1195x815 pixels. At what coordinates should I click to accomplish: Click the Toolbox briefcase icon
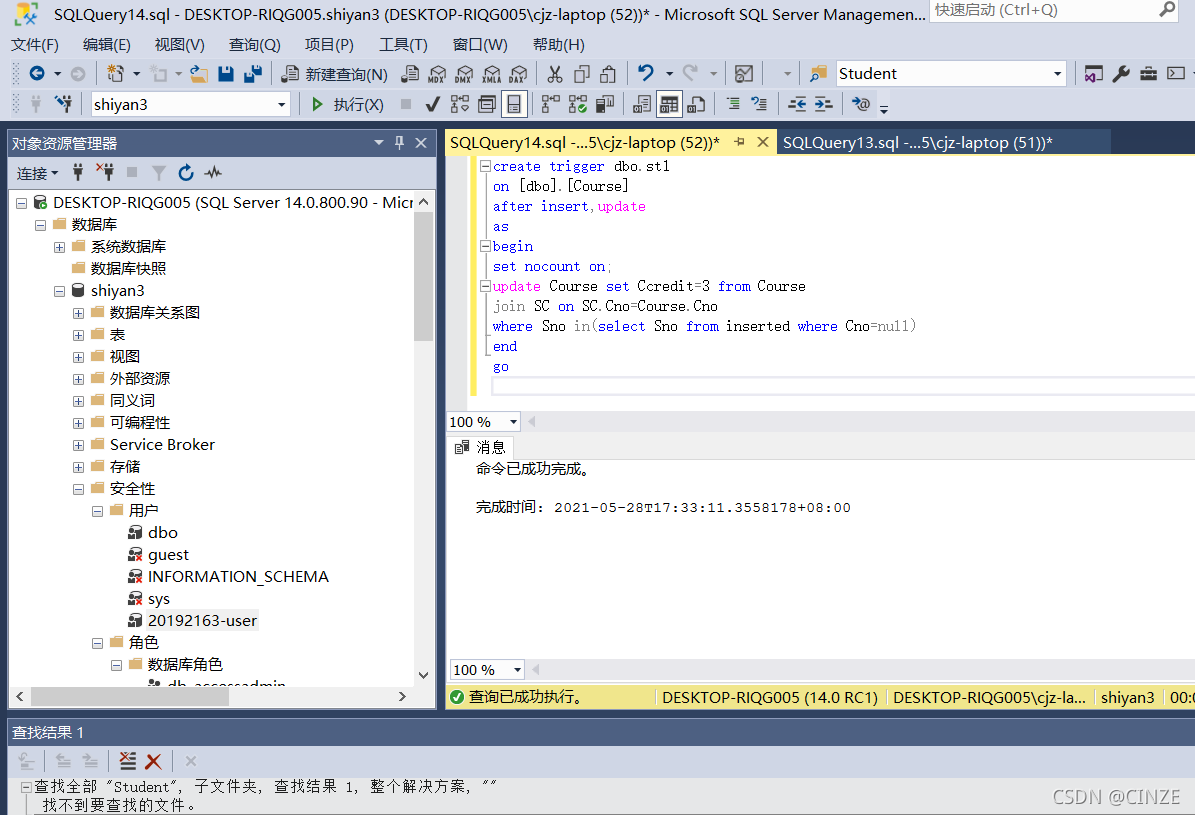pos(1149,74)
